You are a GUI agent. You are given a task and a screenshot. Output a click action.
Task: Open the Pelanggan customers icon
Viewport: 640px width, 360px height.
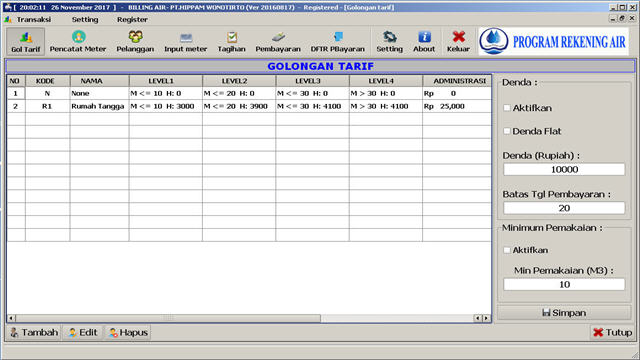coord(135,41)
